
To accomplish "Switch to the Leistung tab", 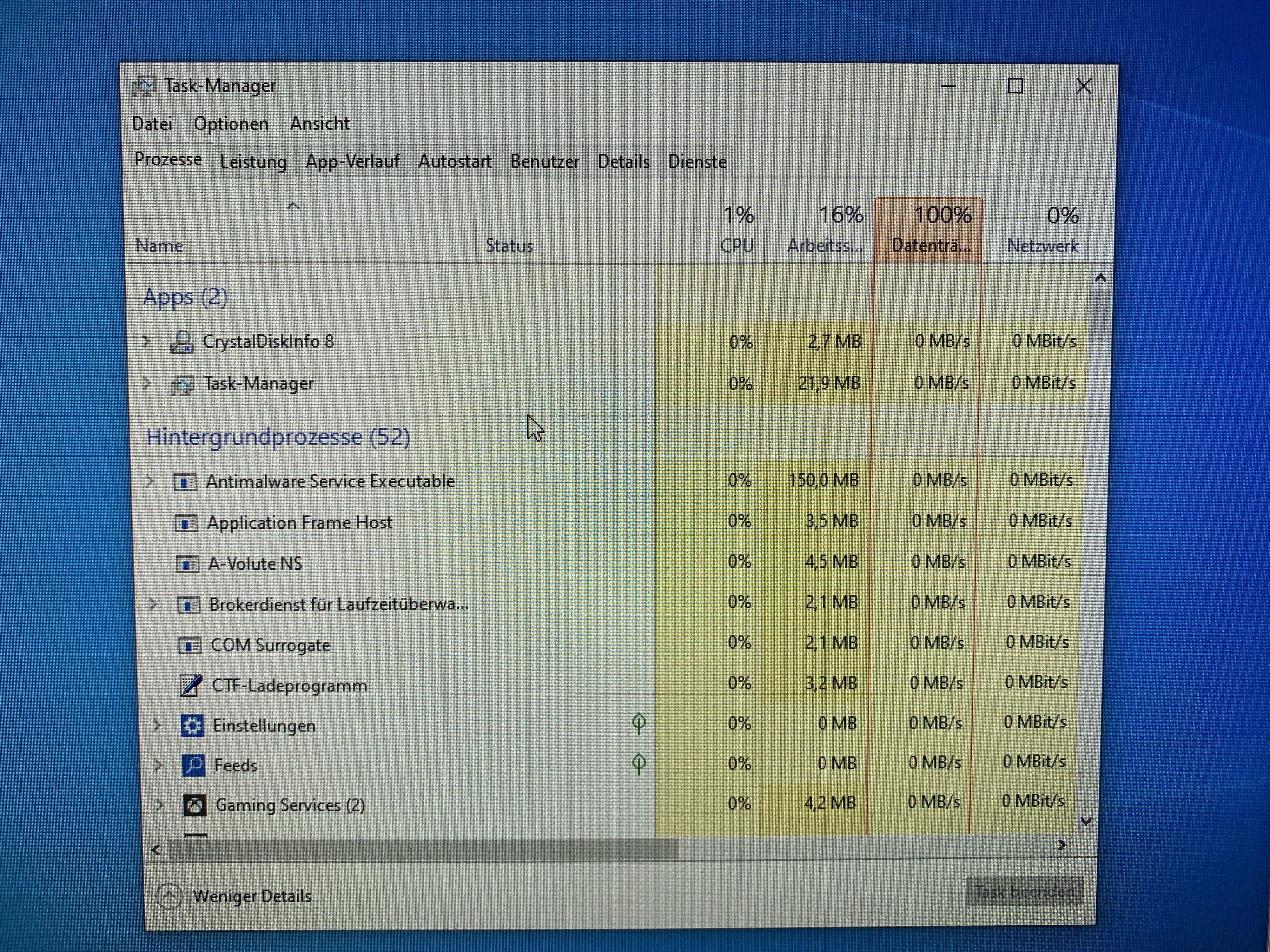I will point(253,162).
